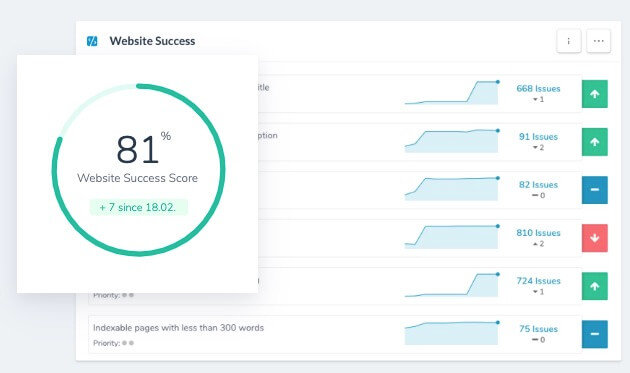Screen dimensions: 630x373
Task: Click Priority label under 'Indexable pages' row
Action: [x=113, y=343]
